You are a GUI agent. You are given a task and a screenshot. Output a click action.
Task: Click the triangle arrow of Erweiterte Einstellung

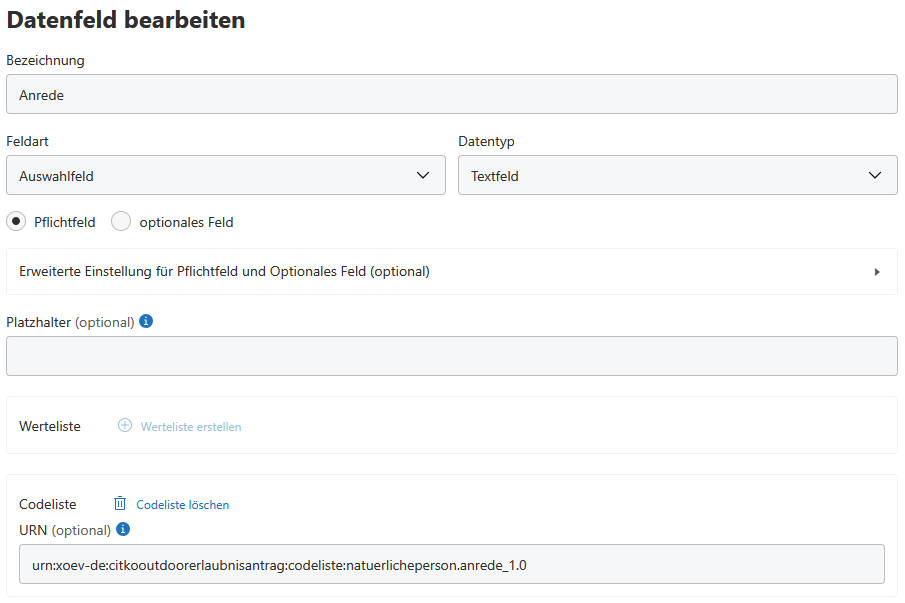click(x=877, y=272)
